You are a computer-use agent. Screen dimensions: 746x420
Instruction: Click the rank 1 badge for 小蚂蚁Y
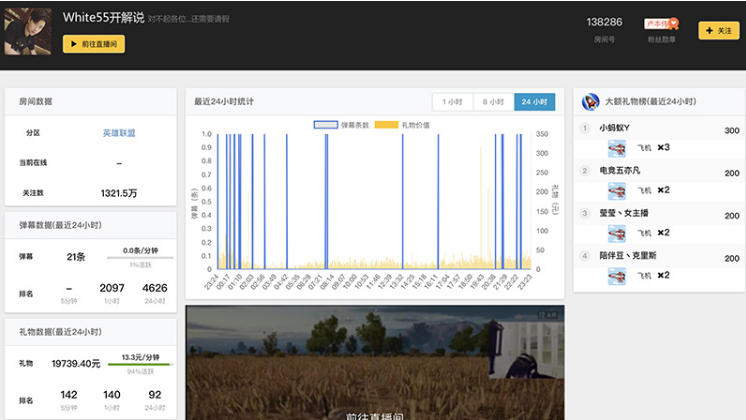[x=585, y=129]
